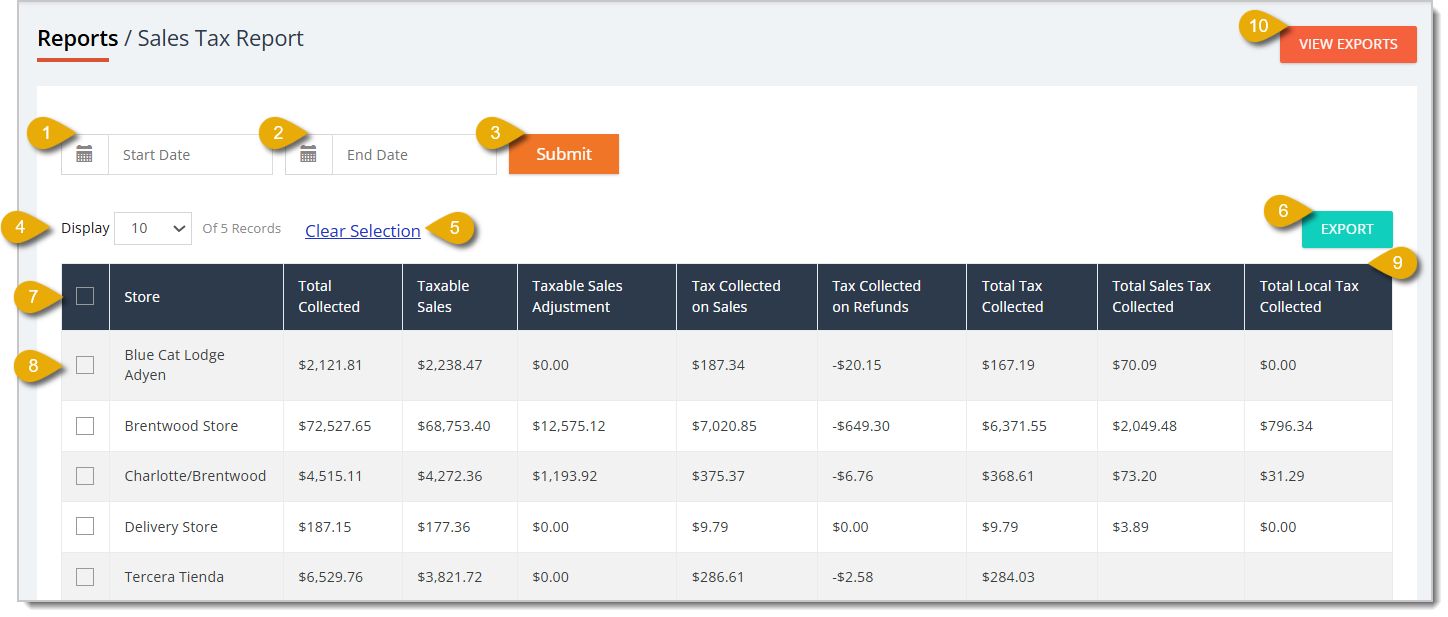
Task: Click the $286.61 tax collected value
Action: 718,577
